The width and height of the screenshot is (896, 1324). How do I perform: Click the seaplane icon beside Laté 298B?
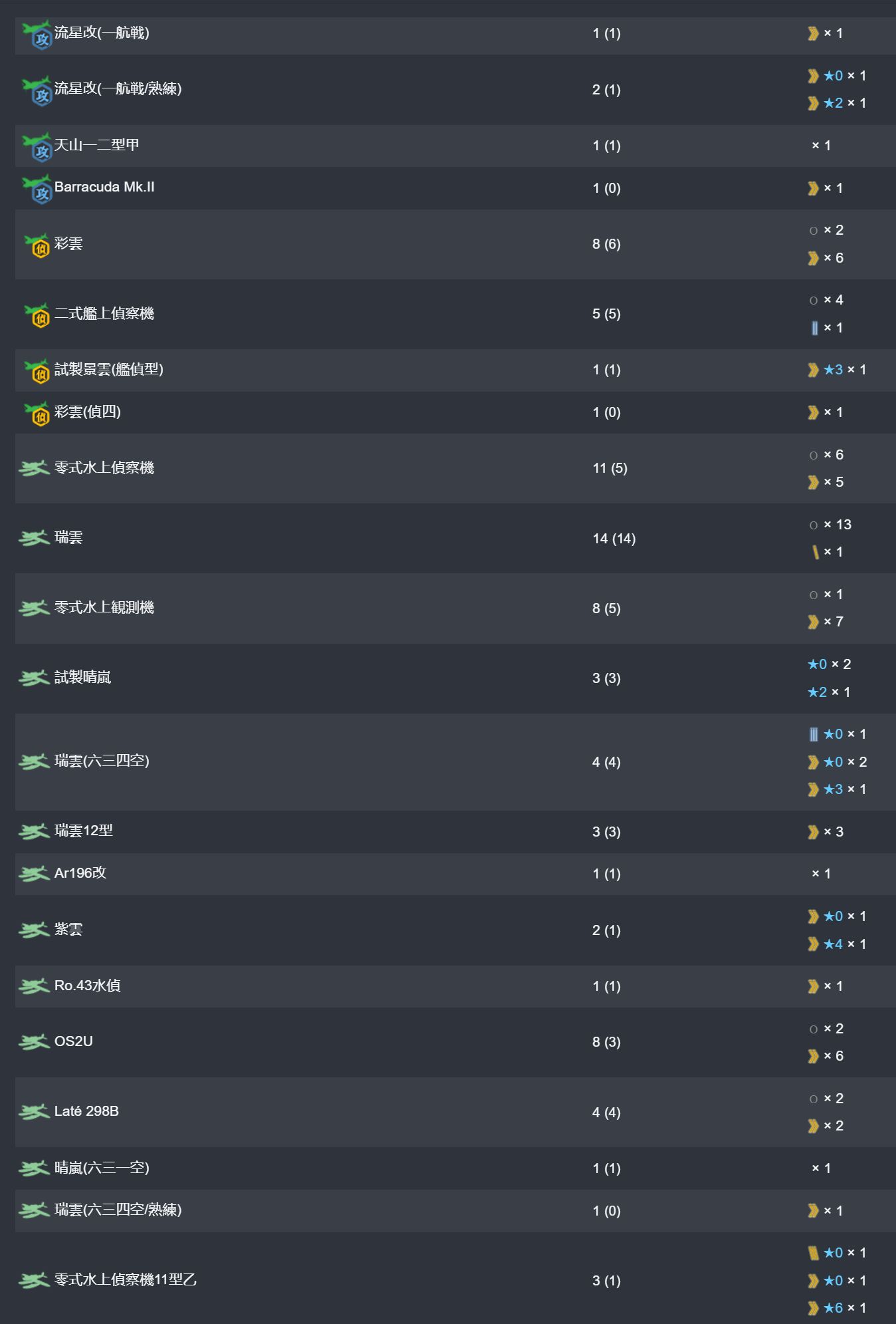(x=34, y=1112)
